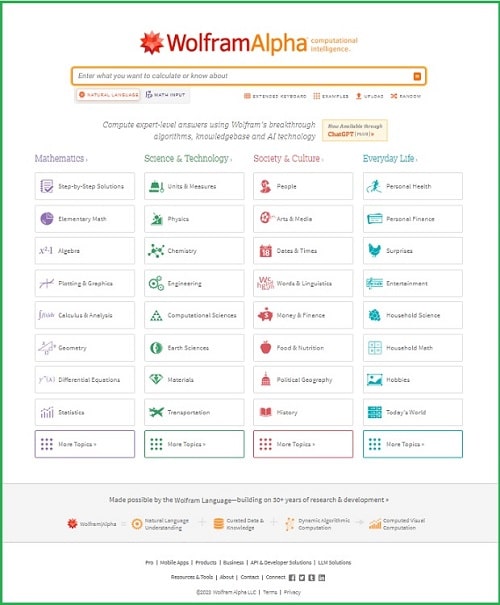Screen dimensions: 500x605
Task: Switch to Math Input mode
Action: coord(166,95)
